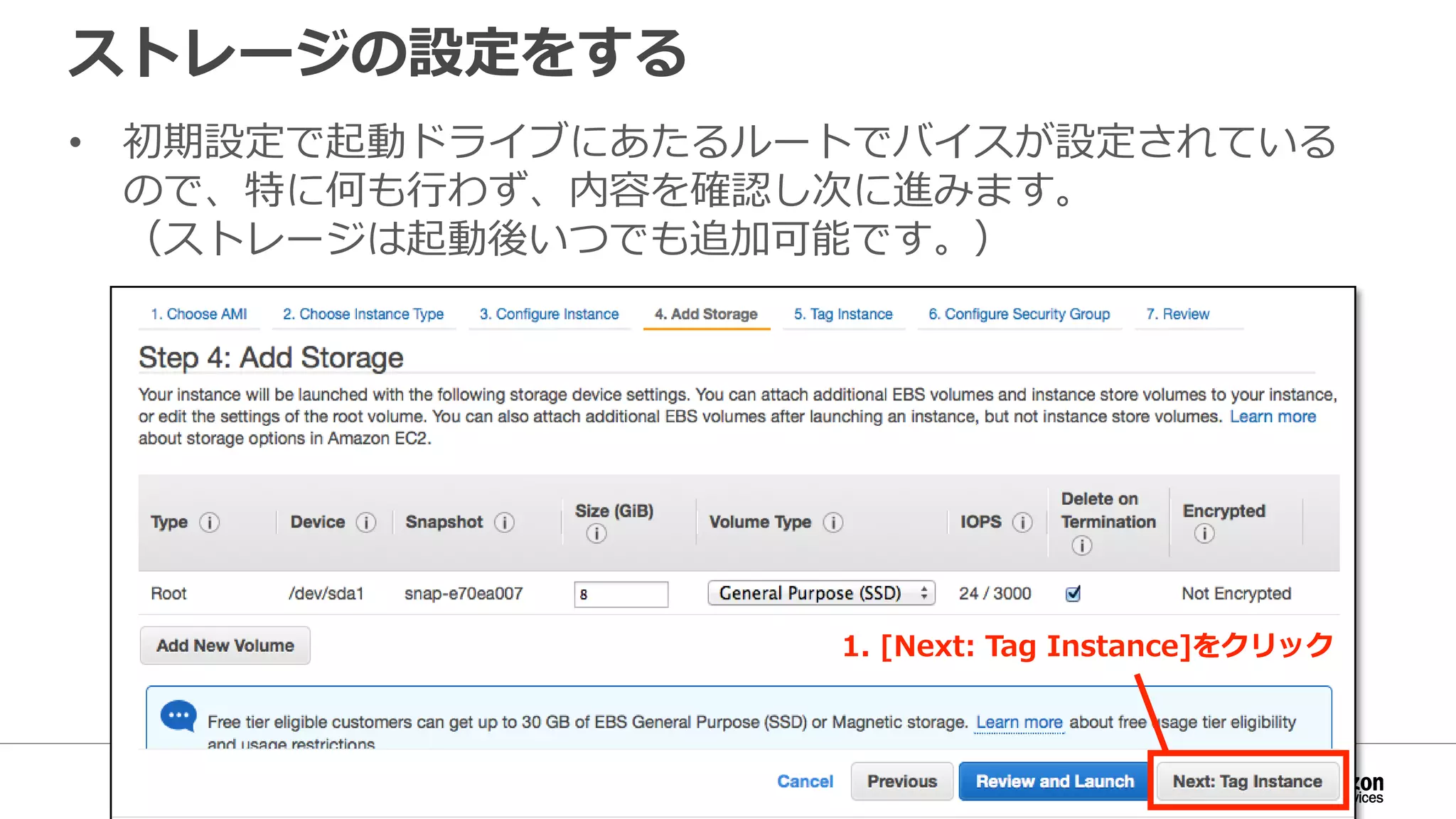Select the 4. Add Storage tab
The height and width of the screenshot is (819, 1456).
(706, 314)
